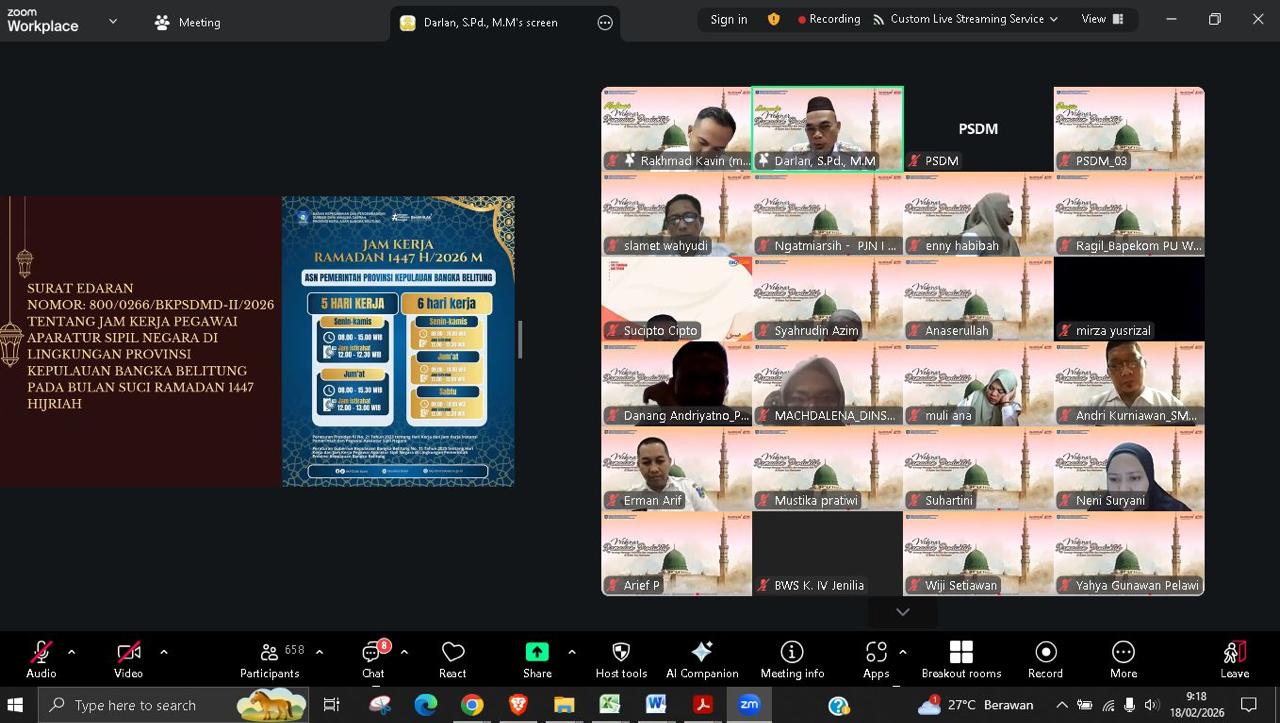Image resolution: width=1280 pixels, height=723 pixels.
Task: Open the React emoji menu
Action: (x=452, y=659)
